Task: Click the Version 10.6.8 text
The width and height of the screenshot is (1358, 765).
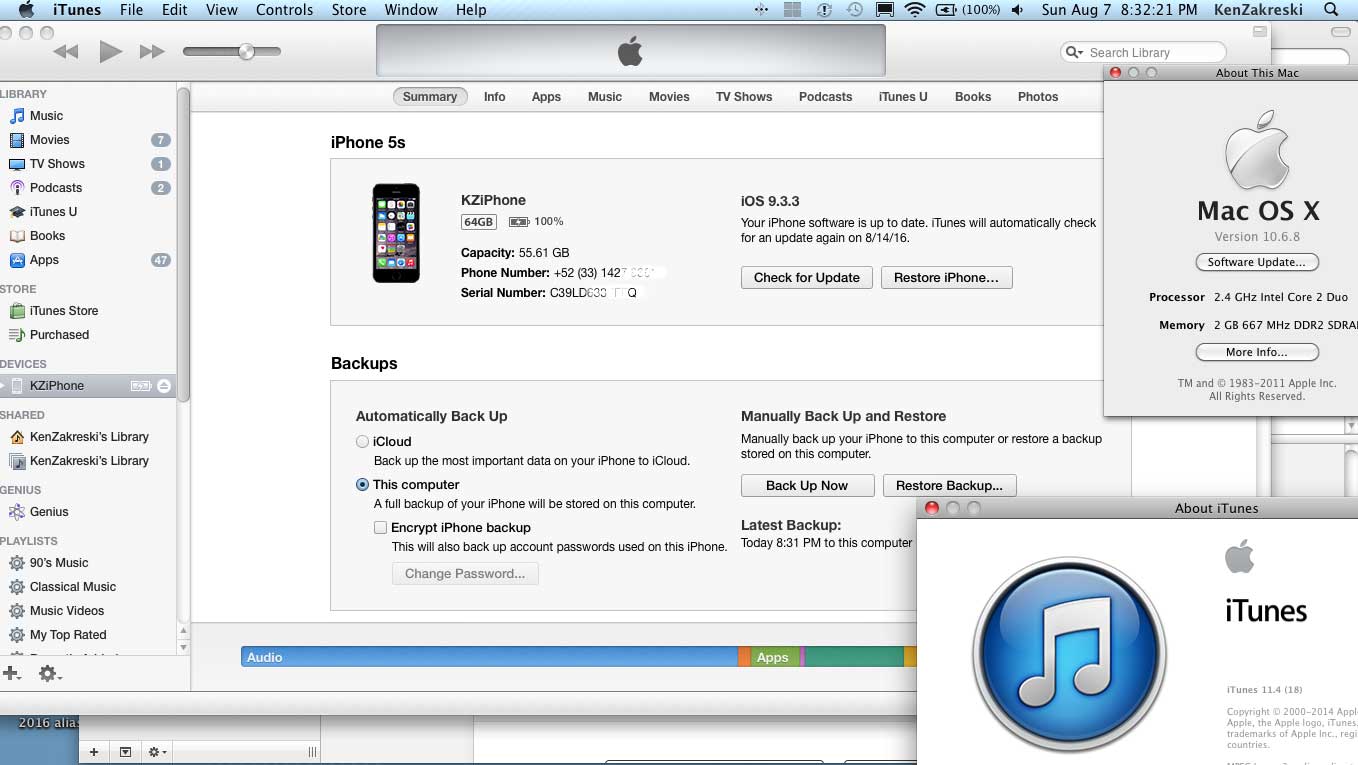Action: [x=1257, y=237]
